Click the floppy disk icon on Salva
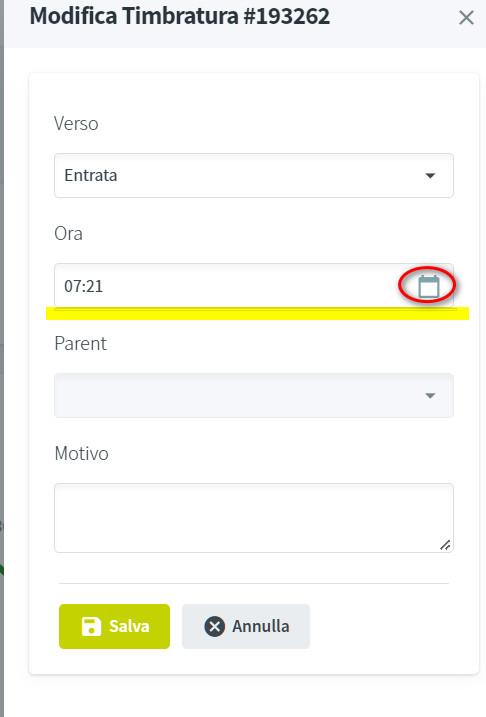Screen dimensions: 486x717 tap(91, 626)
